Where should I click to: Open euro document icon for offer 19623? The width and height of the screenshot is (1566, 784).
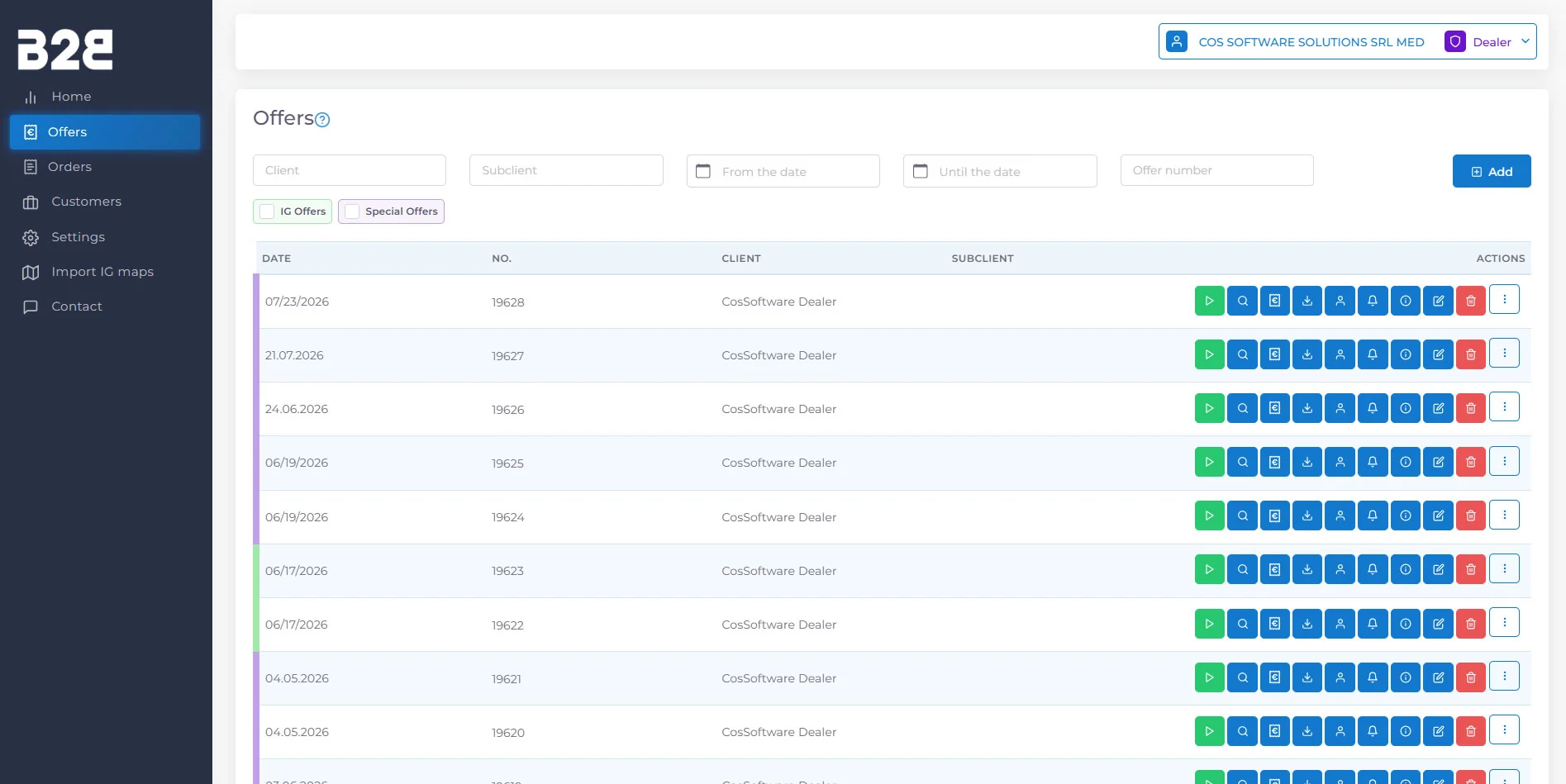tap(1275, 569)
